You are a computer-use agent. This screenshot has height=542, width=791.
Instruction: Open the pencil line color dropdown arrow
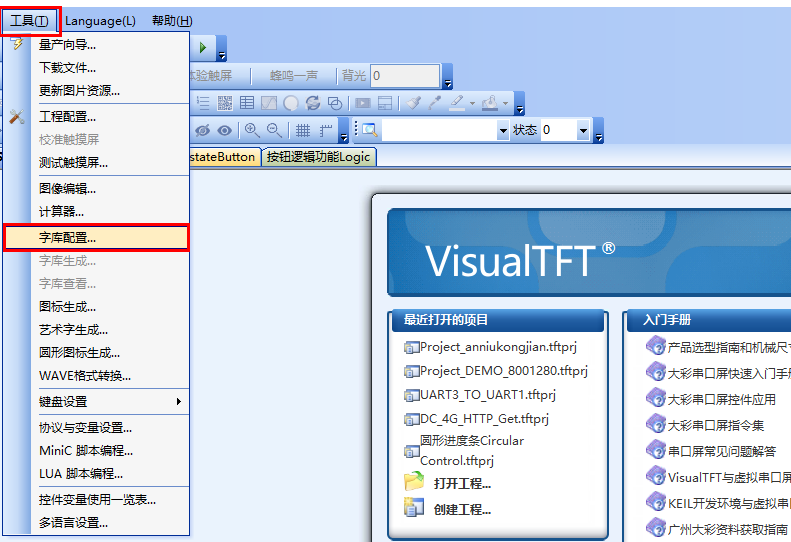coord(472,103)
